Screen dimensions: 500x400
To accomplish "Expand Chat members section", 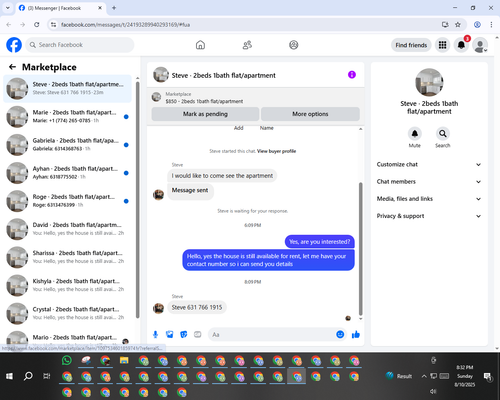I will click(x=429, y=182).
